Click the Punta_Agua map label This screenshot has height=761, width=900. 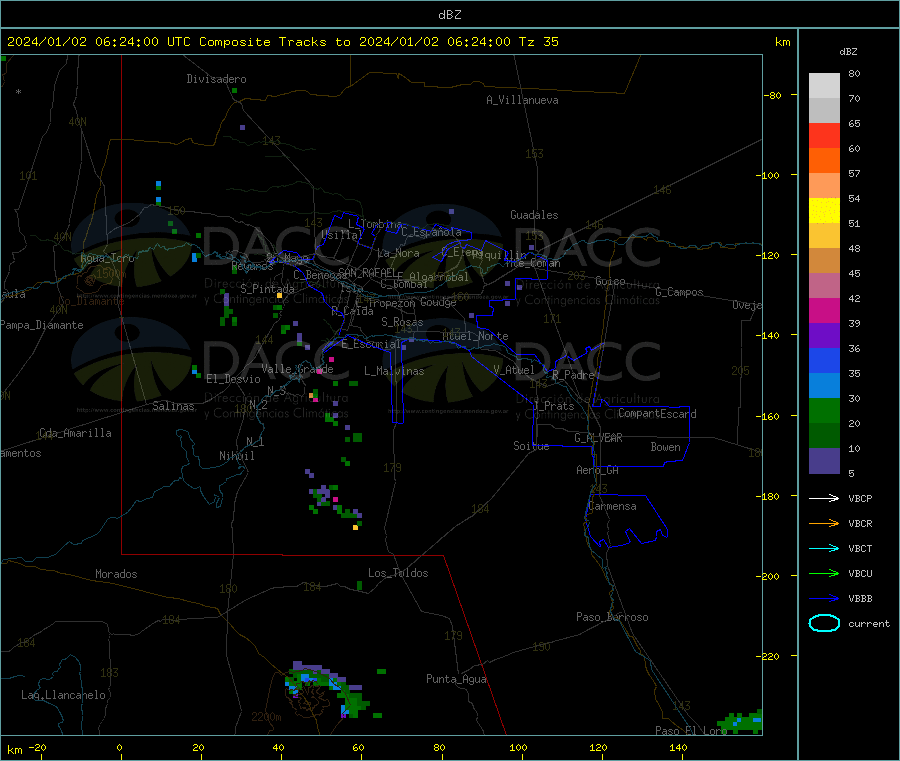[x=456, y=679]
